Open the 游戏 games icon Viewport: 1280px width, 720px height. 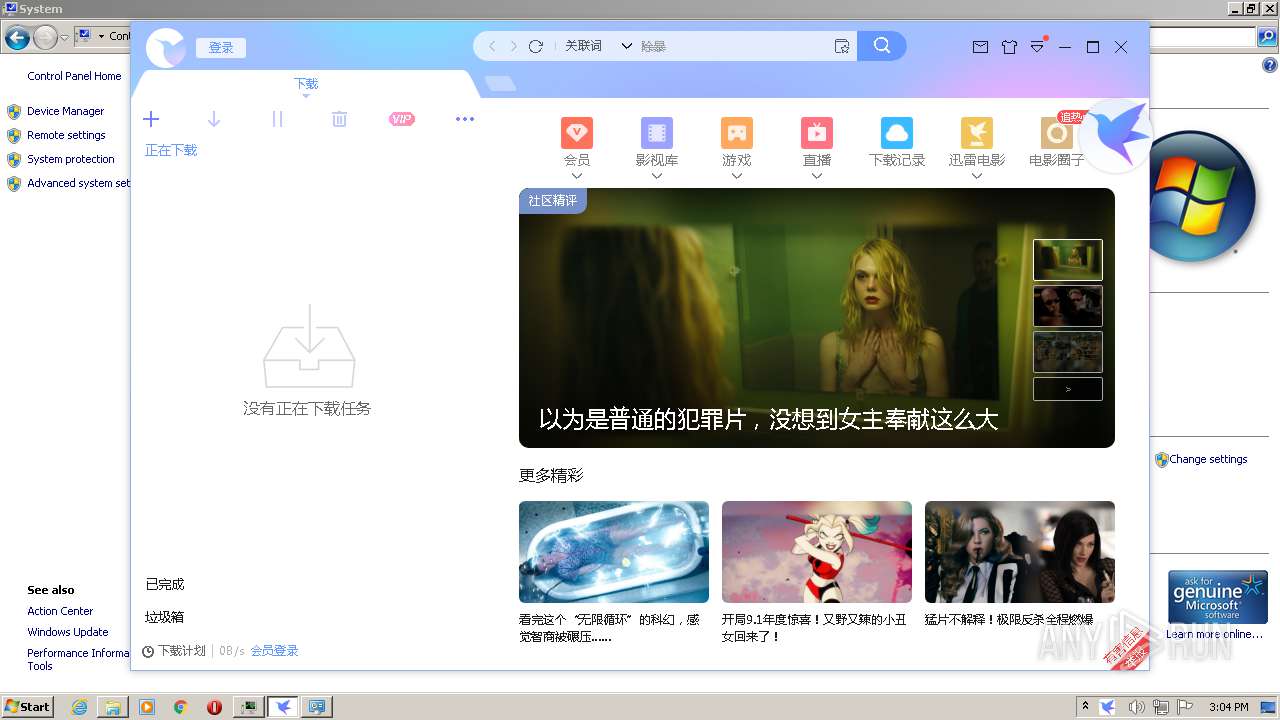pos(737,133)
